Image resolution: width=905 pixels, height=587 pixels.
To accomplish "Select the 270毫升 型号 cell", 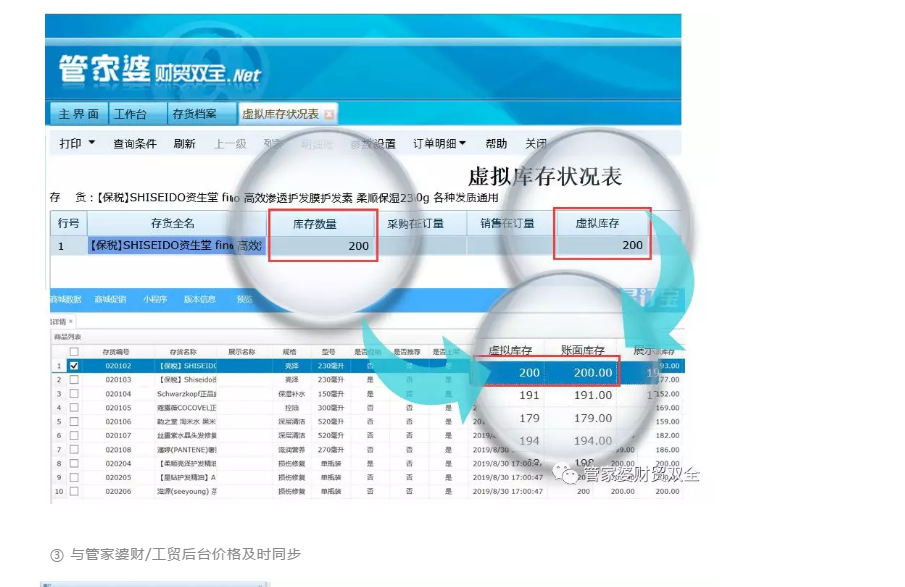I will pos(331,450).
